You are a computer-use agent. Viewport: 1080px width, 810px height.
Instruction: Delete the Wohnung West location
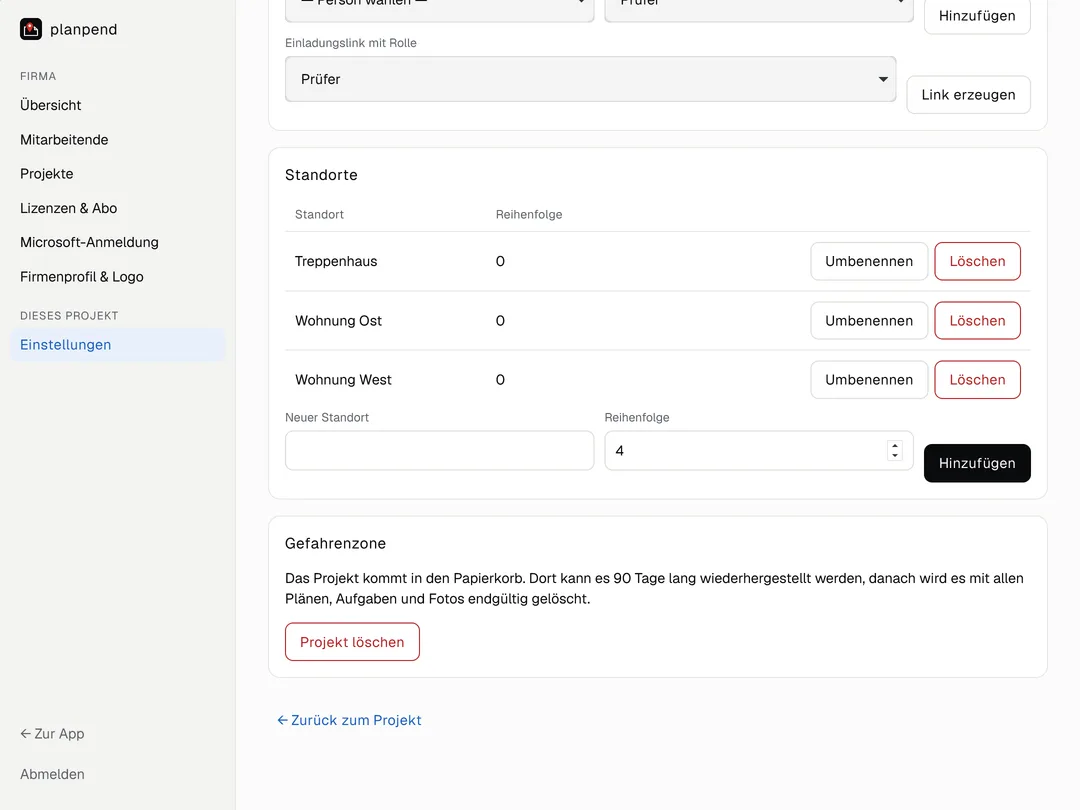[x=977, y=380]
